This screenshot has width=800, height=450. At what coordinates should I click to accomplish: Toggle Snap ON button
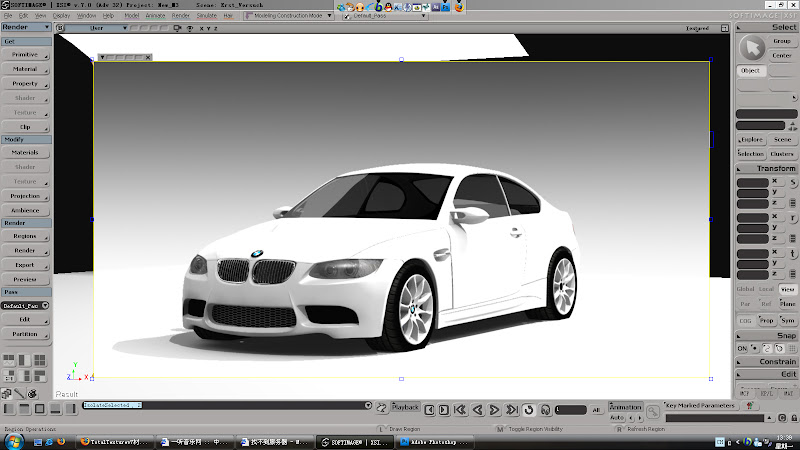(x=742, y=348)
